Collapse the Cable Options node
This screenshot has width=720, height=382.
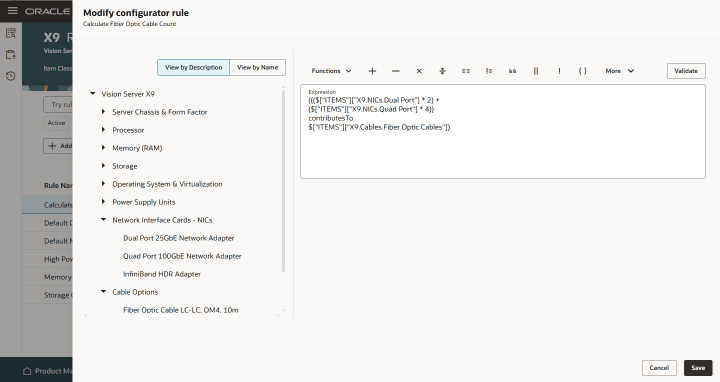pyautogui.click(x=103, y=292)
